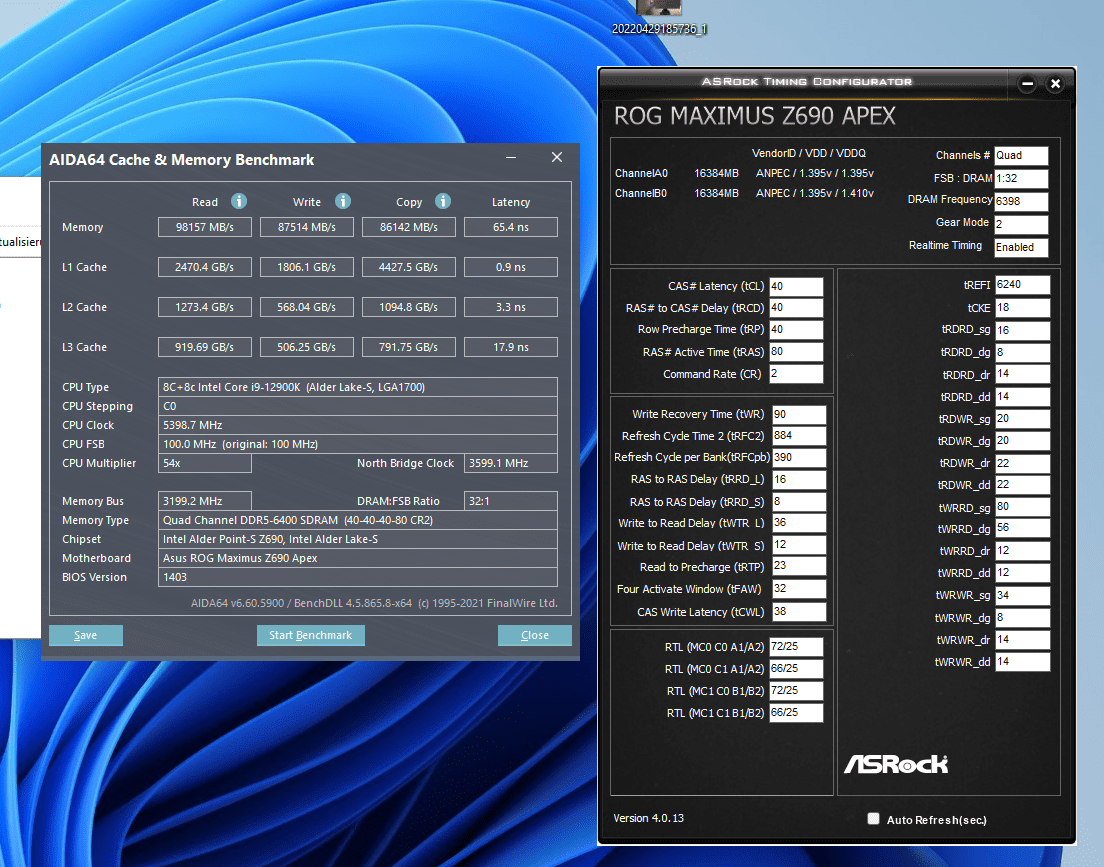The height and width of the screenshot is (867, 1104).
Task: Click the RTL (MC0 C1 A1/A2) field
Action: click(x=796, y=668)
